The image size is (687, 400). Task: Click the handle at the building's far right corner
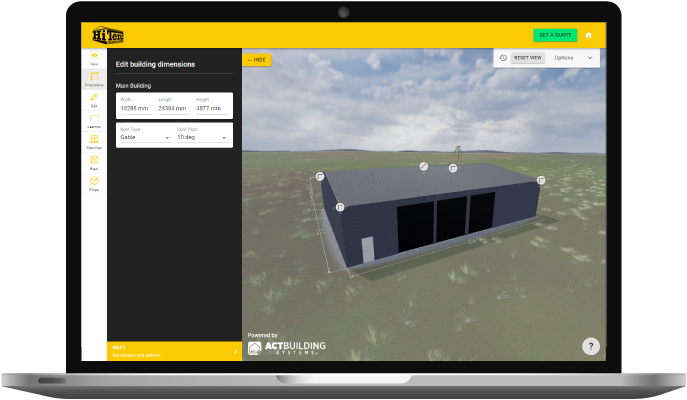pyautogui.click(x=541, y=180)
